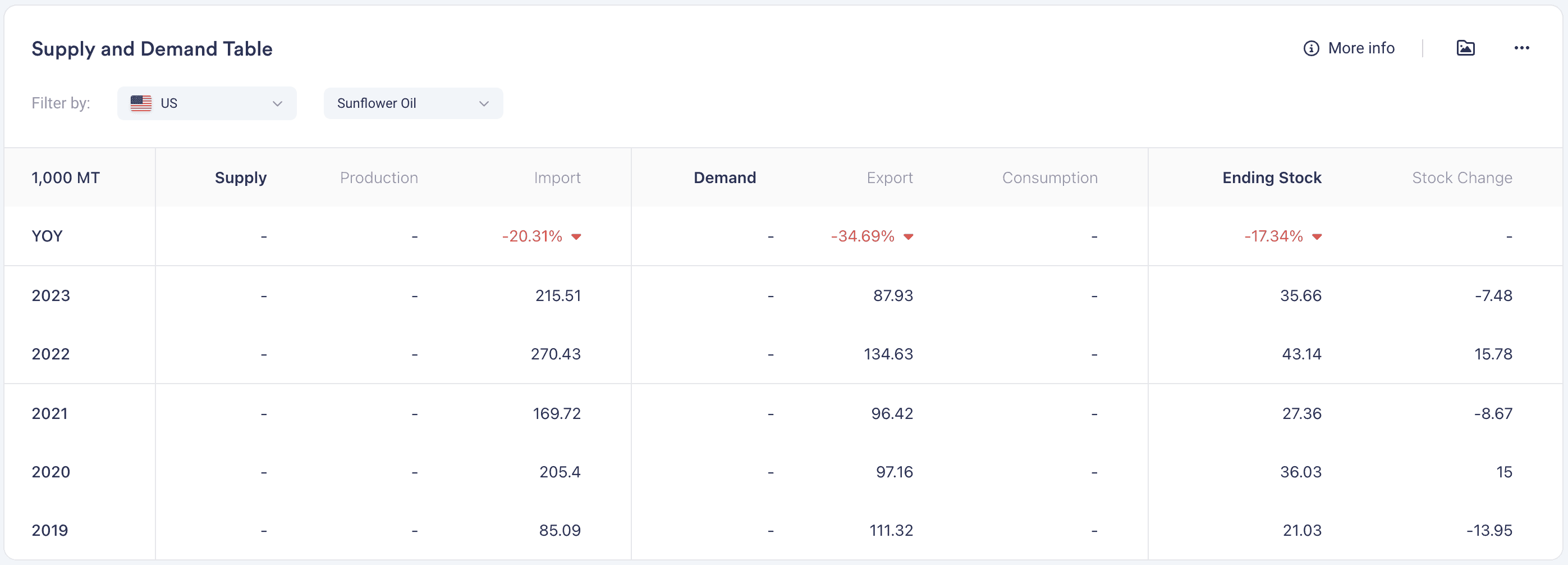The height and width of the screenshot is (565, 1568).
Task: Click the -13.95 stock change value
Action: 1489,530
